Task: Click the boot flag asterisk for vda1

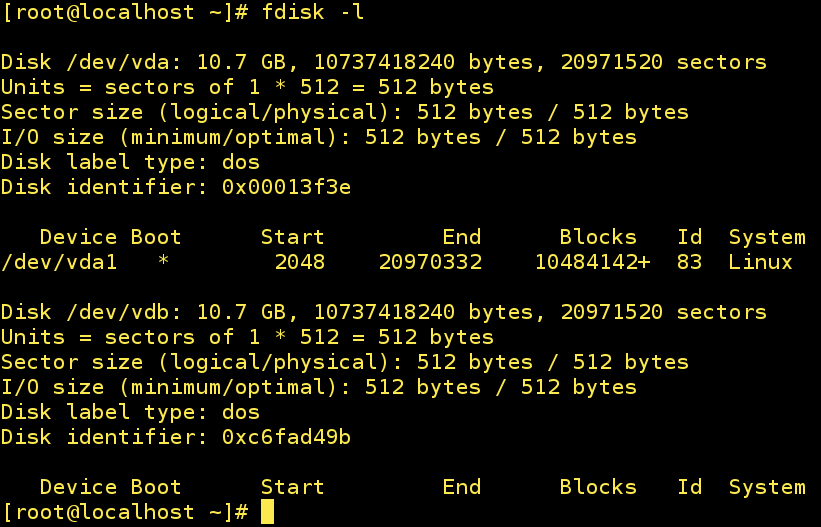Action: tap(163, 262)
